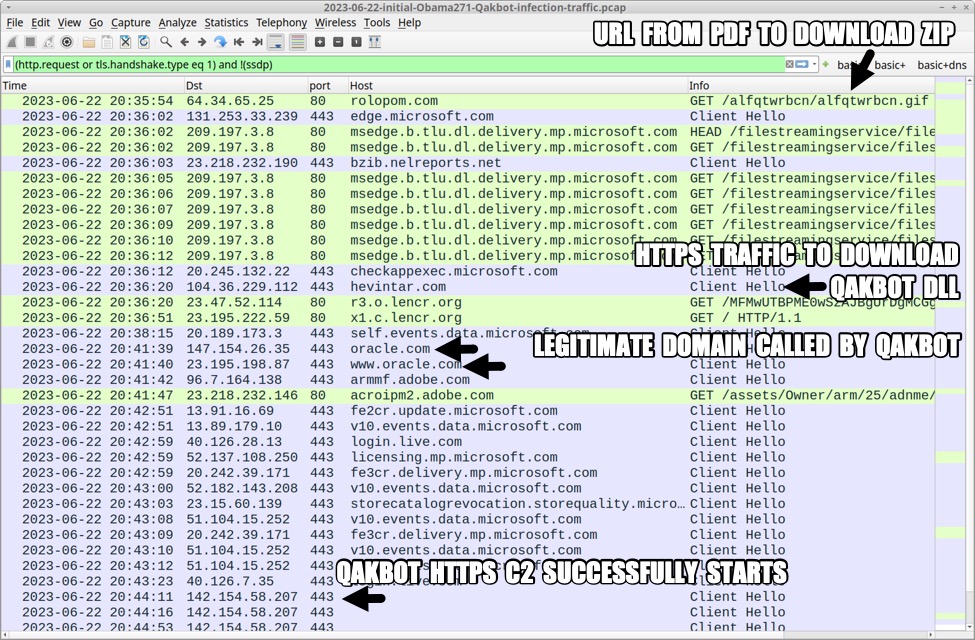Open the Telephony menu

pos(282,22)
